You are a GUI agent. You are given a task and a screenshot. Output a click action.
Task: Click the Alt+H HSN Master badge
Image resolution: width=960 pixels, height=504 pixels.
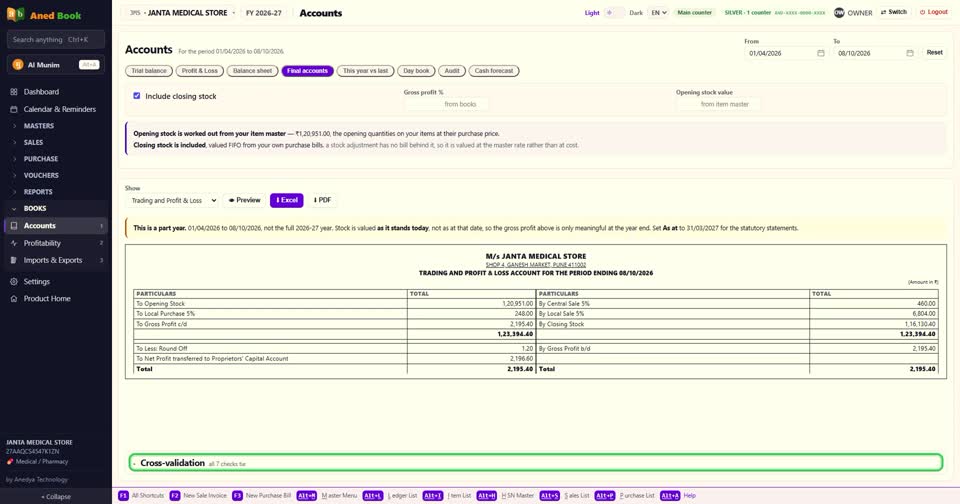point(486,495)
